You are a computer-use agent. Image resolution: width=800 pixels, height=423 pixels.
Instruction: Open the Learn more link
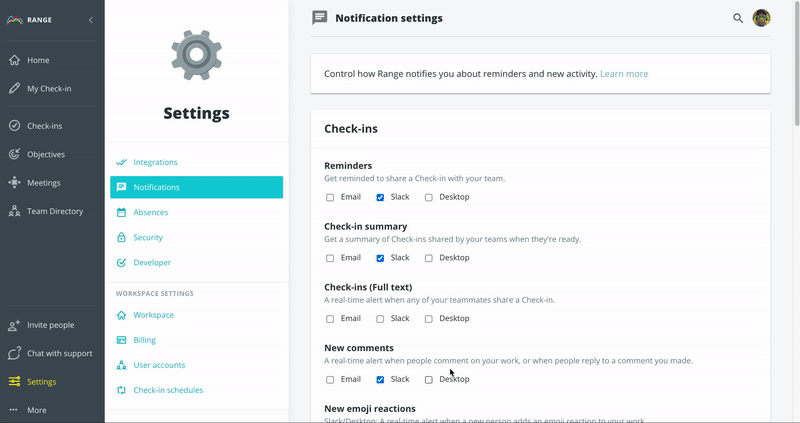tap(624, 74)
